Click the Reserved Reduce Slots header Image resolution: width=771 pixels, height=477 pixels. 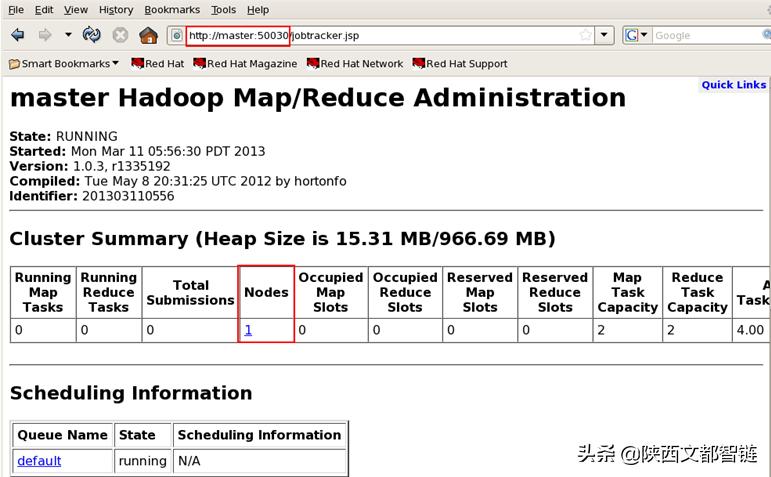pyautogui.click(x=555, y=292)
